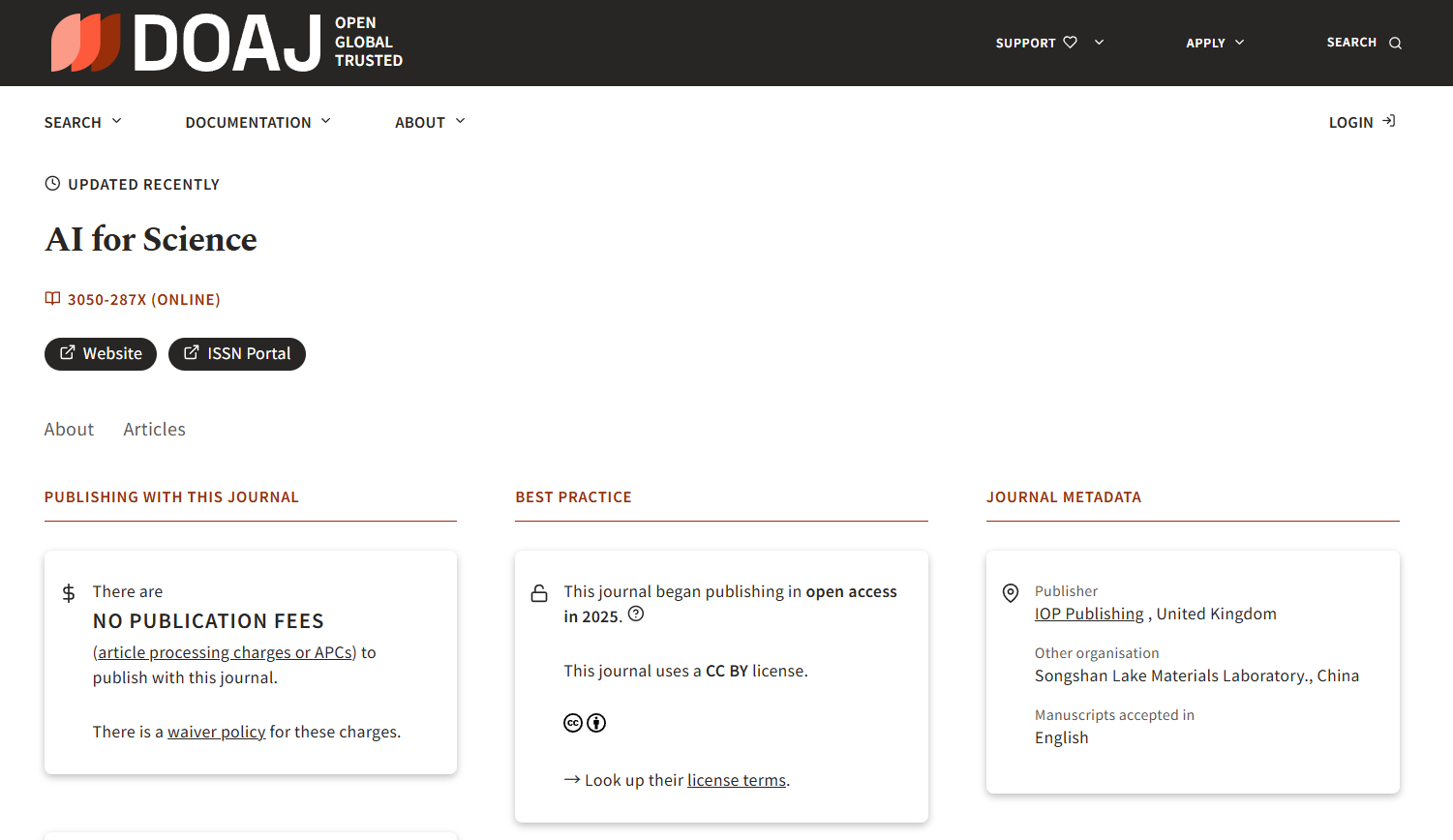Click the login arrow icon
Viewport: 1453px width, 840px height.
[1388, 121]
